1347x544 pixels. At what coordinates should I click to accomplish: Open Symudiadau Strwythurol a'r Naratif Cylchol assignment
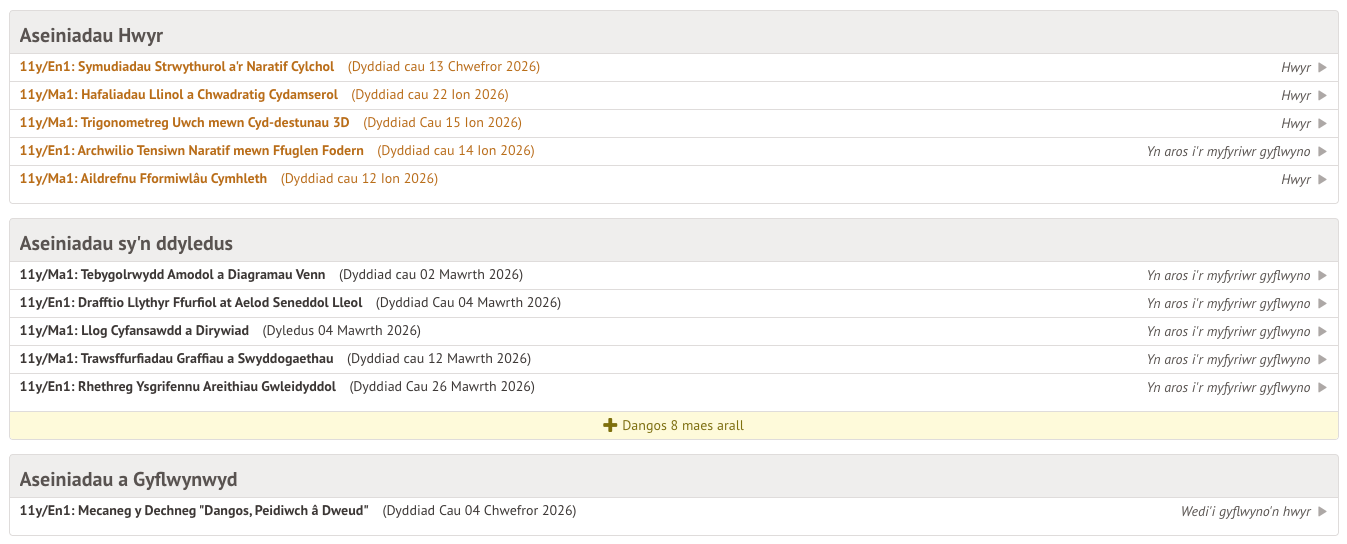point(177,67)
